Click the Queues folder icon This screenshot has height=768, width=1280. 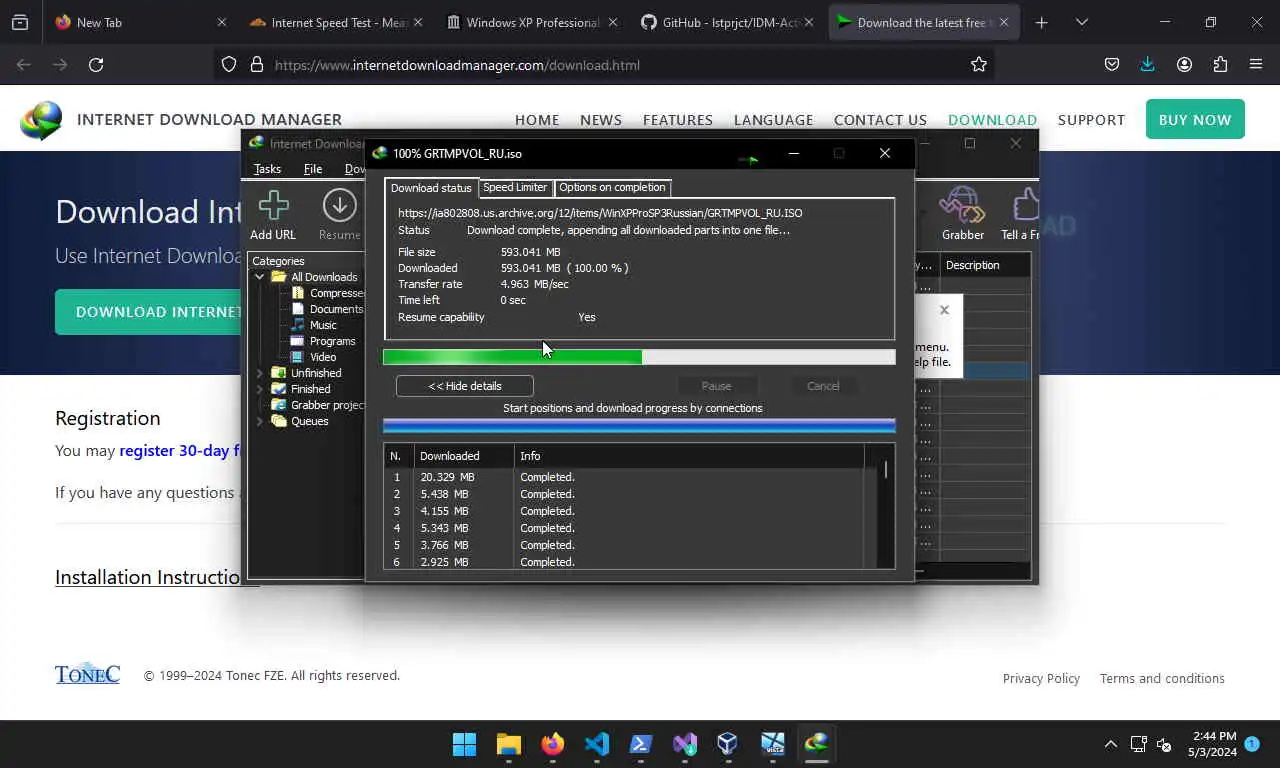click(279, 421)
